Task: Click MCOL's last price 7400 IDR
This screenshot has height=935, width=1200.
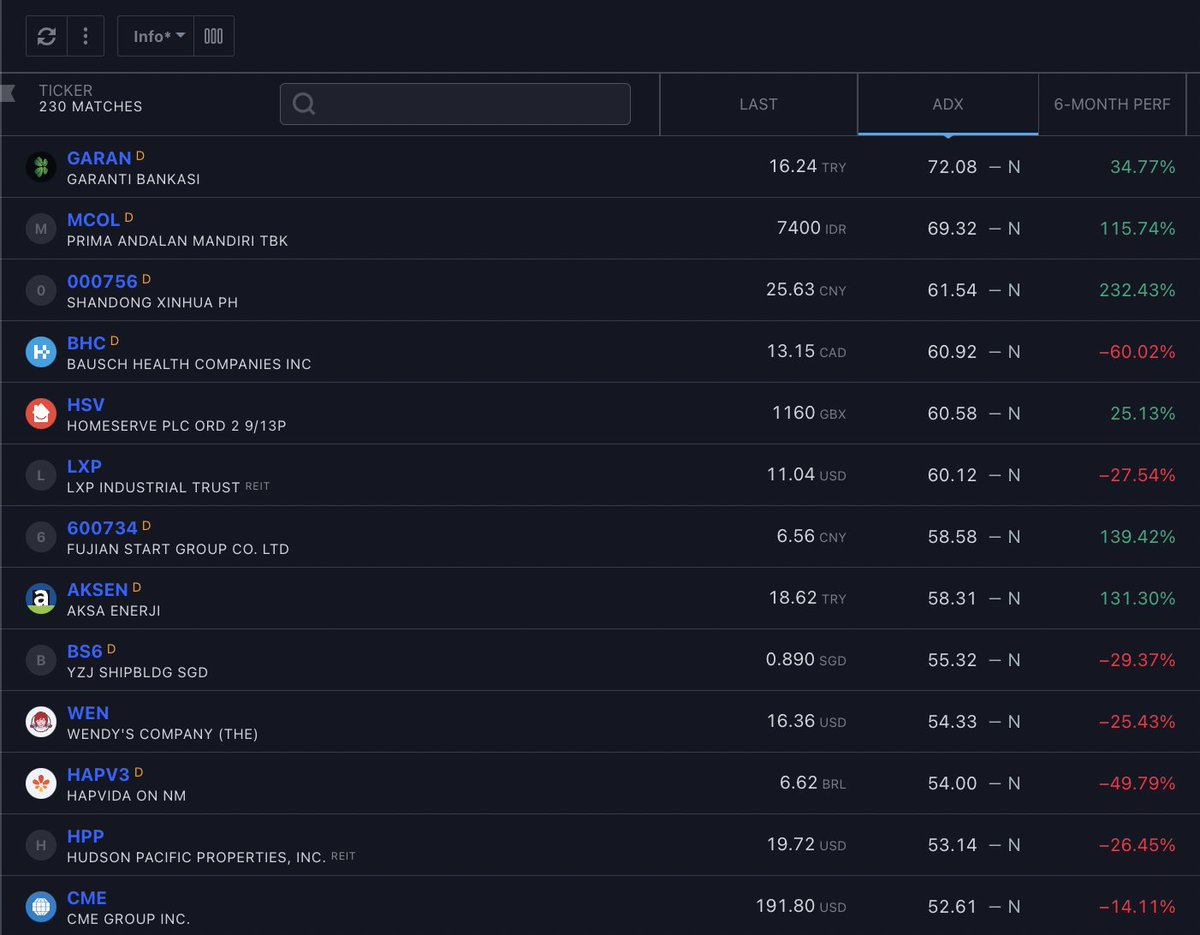Action: pos(811,229)
